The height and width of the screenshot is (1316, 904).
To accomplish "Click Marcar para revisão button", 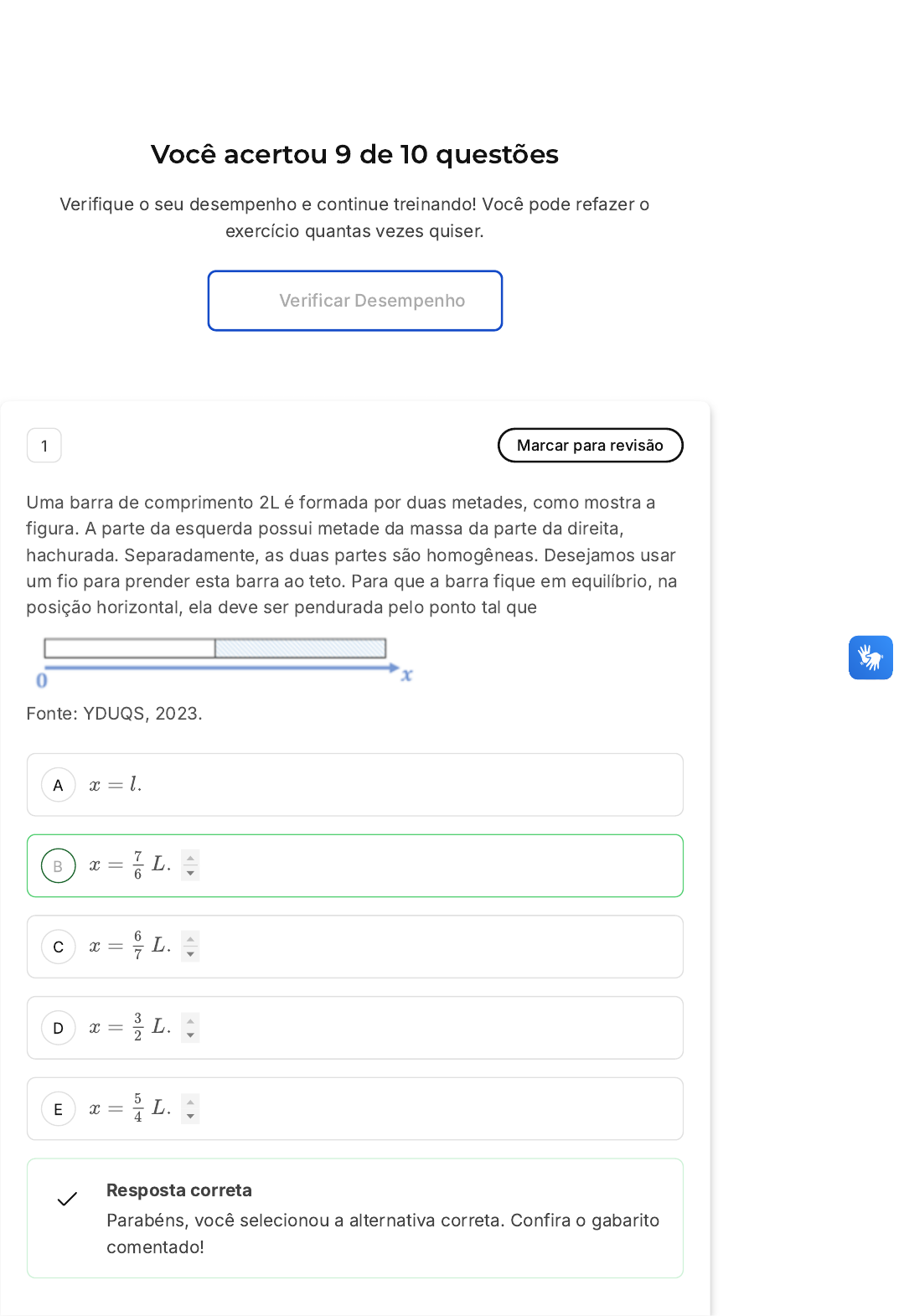I will [590, 446].
